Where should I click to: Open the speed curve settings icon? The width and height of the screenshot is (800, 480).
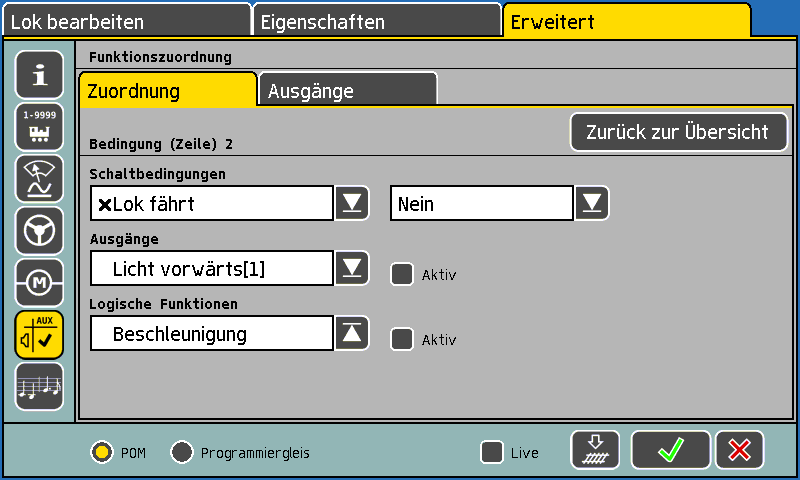[x=39, y=179]
